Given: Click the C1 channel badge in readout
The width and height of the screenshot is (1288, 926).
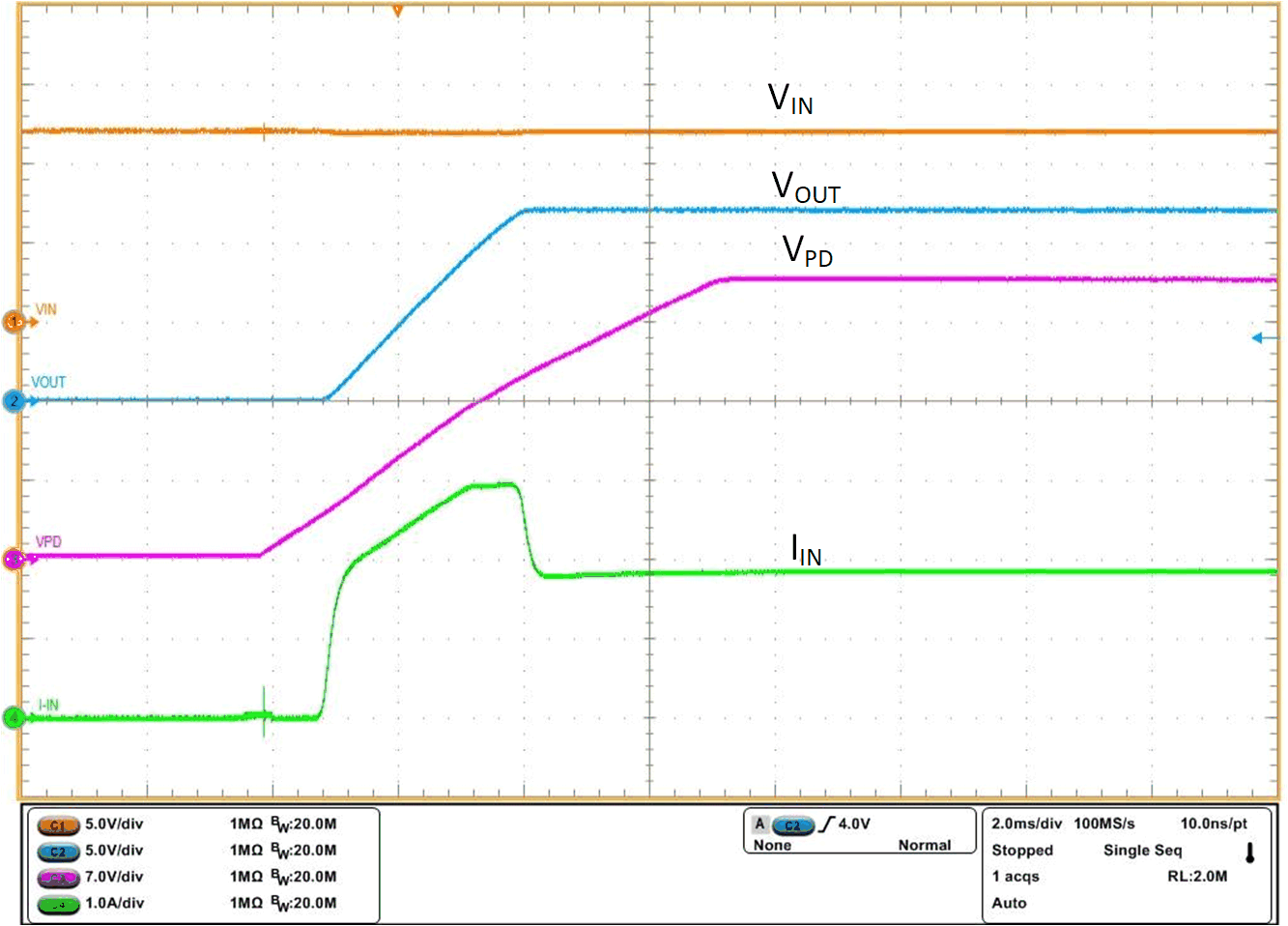Looking at the screenshot, I should point(58,825).
